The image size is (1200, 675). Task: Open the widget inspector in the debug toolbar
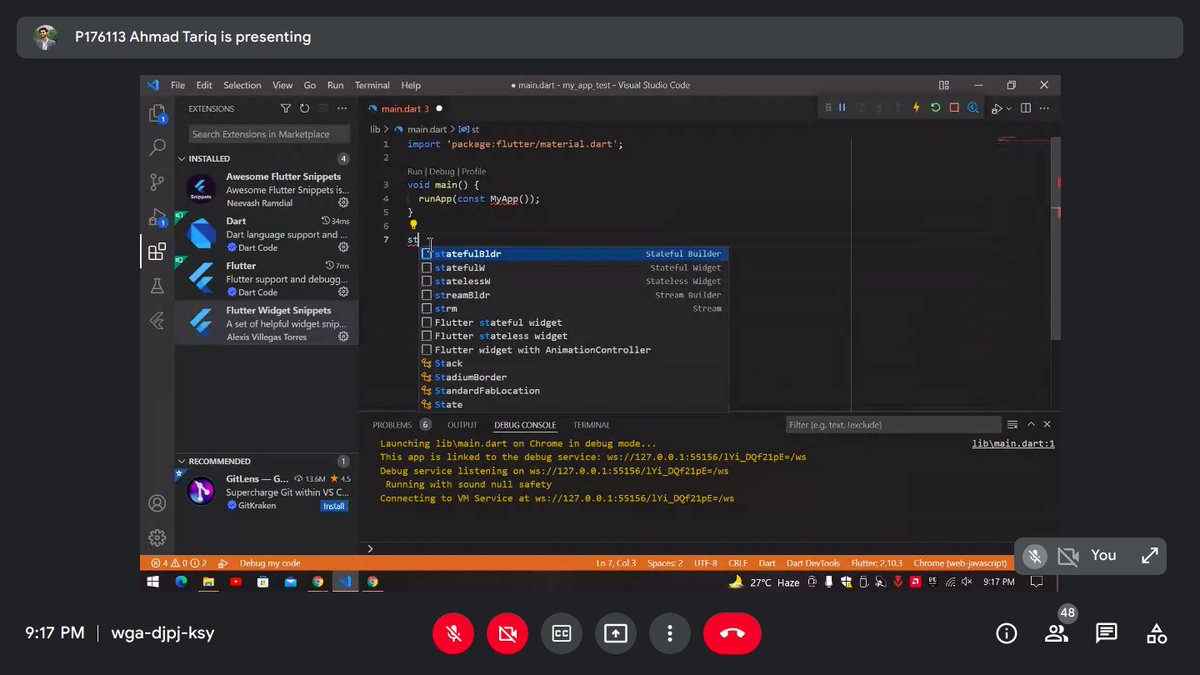coord(973,108)
